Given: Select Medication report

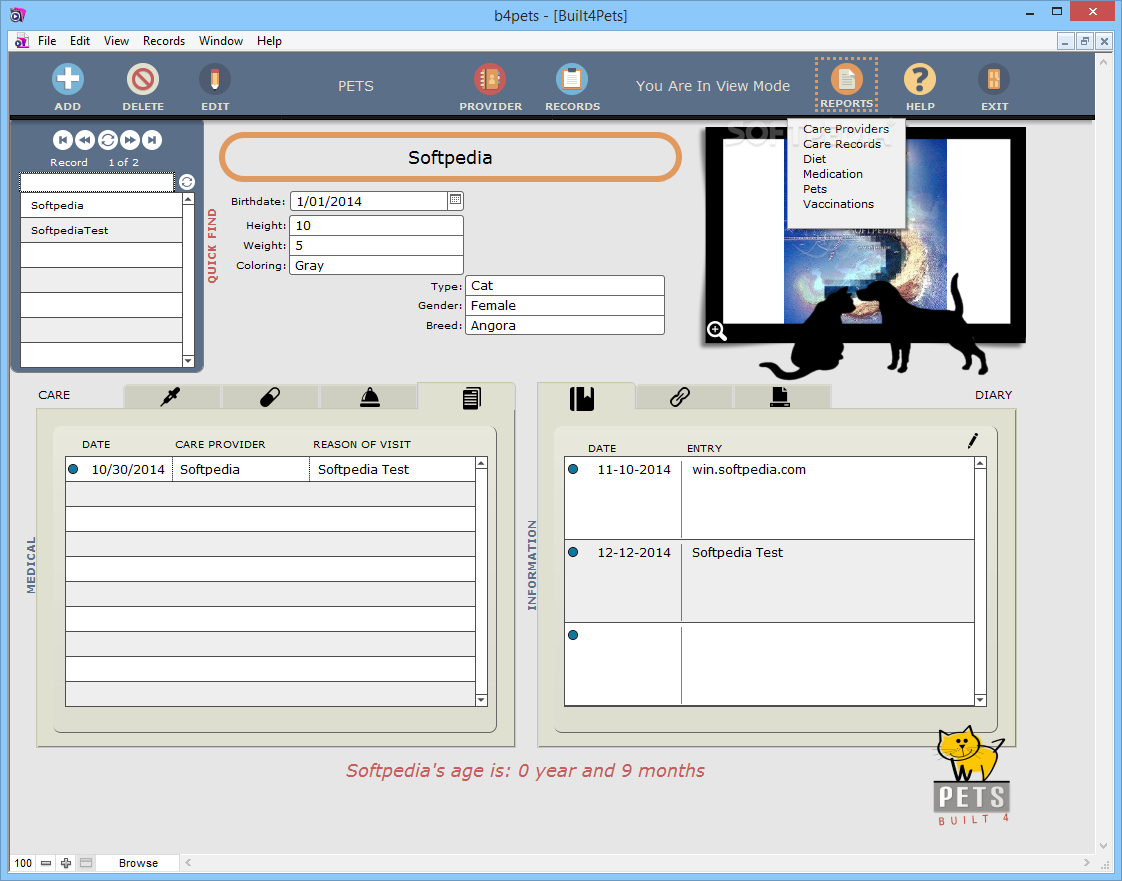Looking at the screenshot, I should click(833, 174).
